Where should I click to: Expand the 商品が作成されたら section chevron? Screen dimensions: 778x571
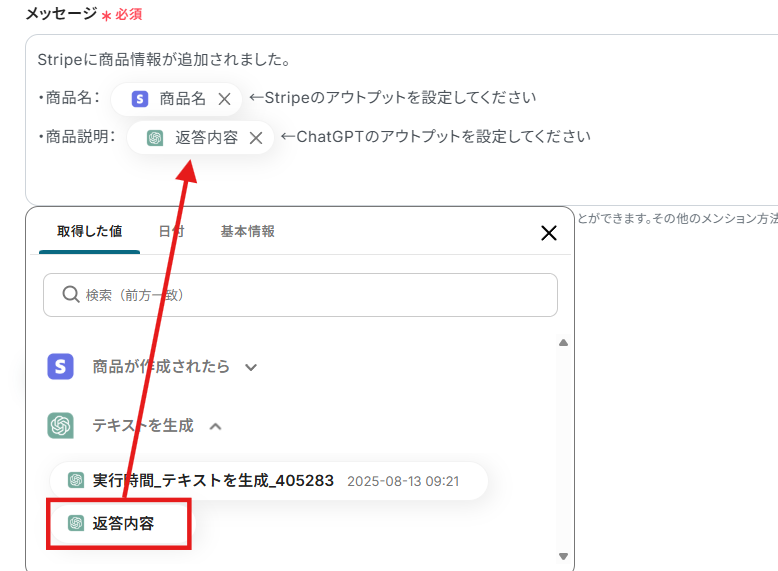tap(251, 368)
